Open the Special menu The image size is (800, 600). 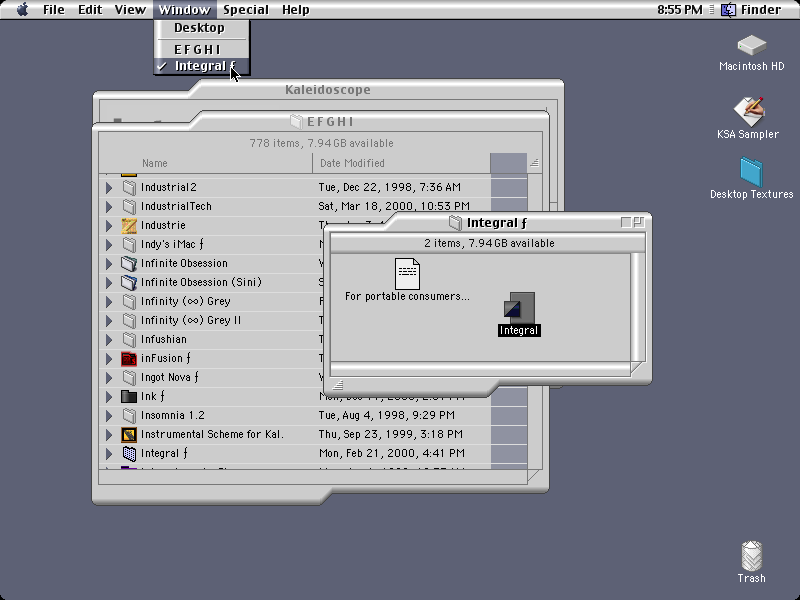245,10
